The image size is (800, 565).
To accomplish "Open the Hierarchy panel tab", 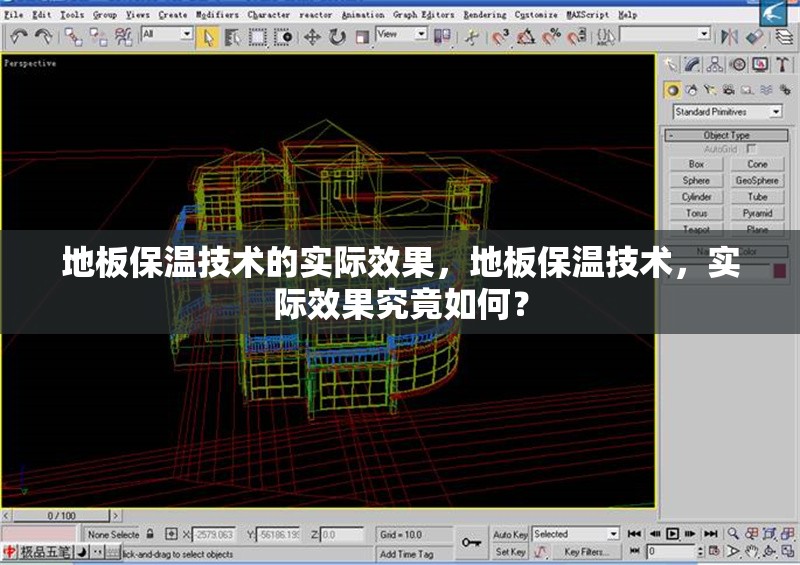I will pos(715,65).
